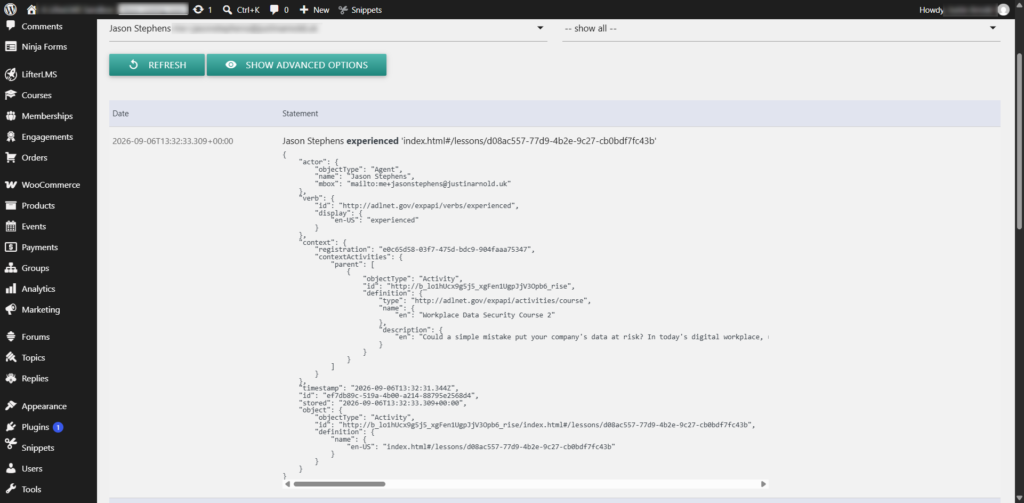Open the New menu in the admin bar
This screenshot has width=1024, height=503.
pyautogui.click(x=314, y=10)
